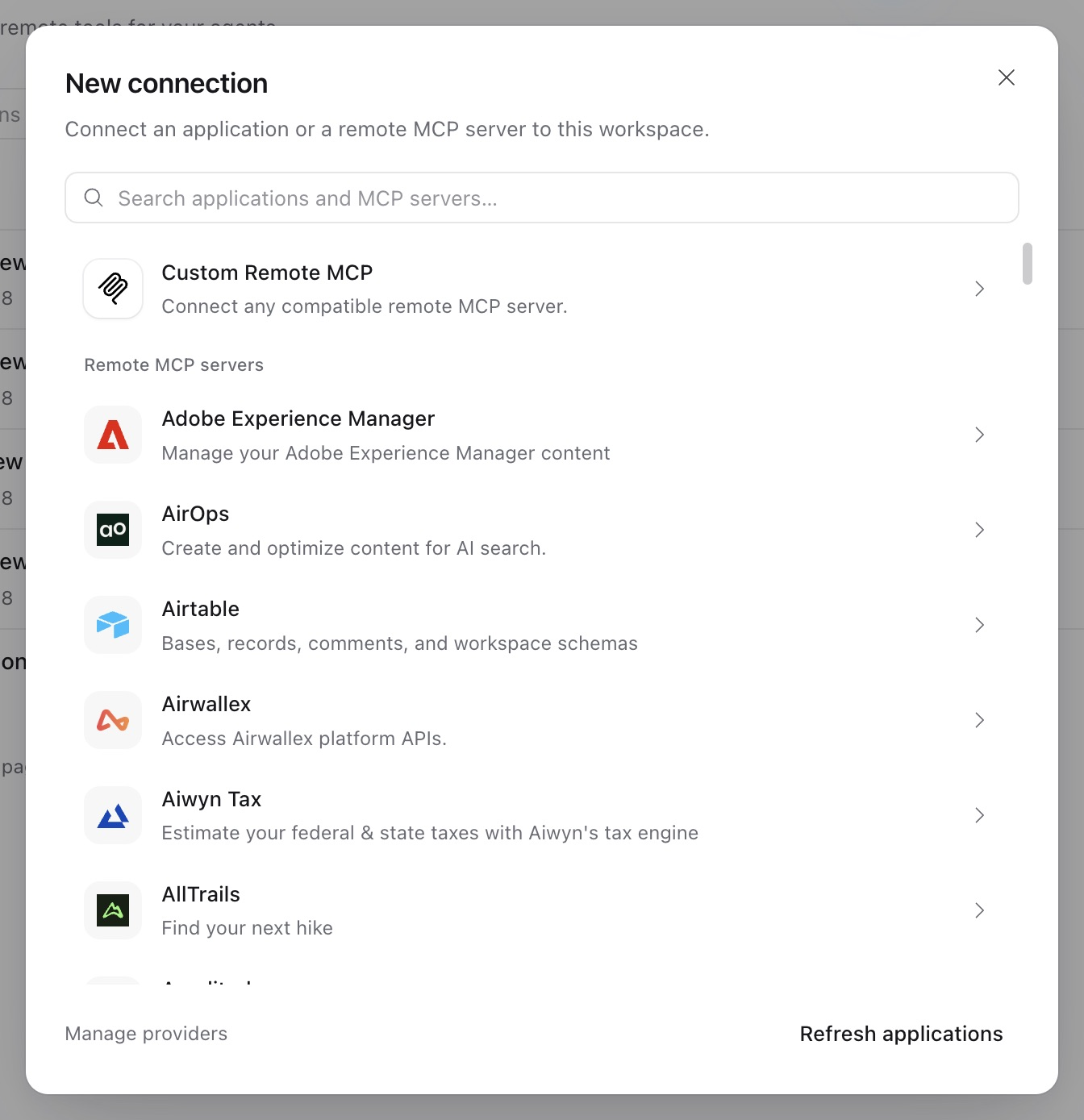1084x1120 pixels.
Task: Click the AirOps logo icon
Action: tap(113, 530)
